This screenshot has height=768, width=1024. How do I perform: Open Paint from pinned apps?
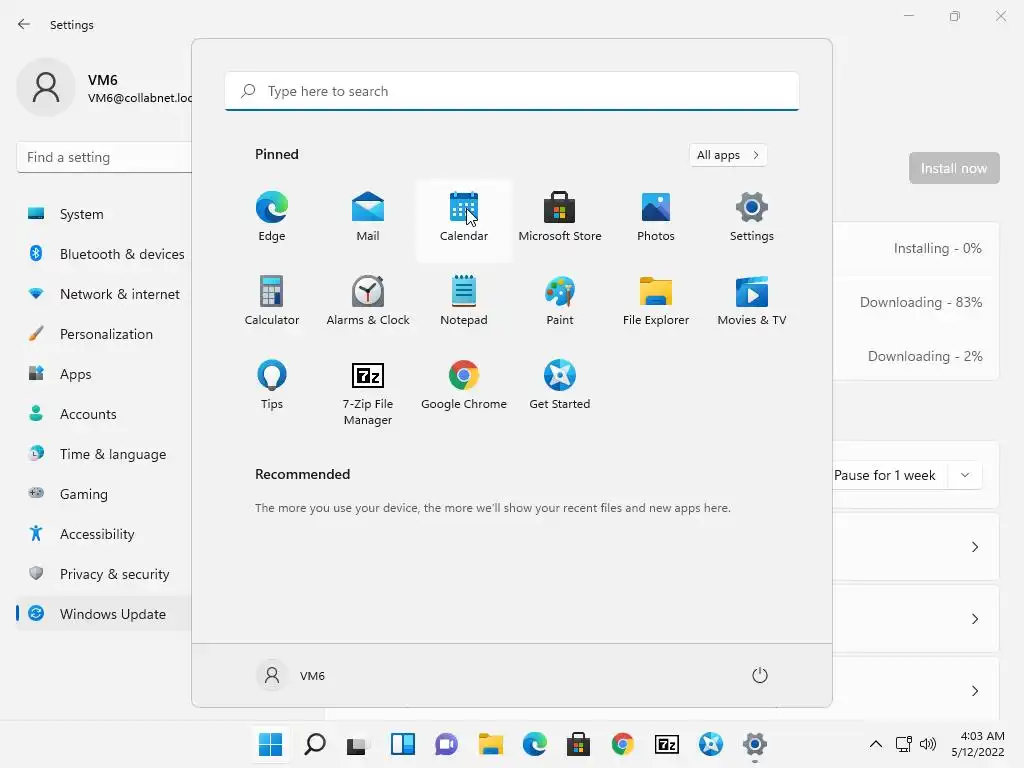pos(560,302)
